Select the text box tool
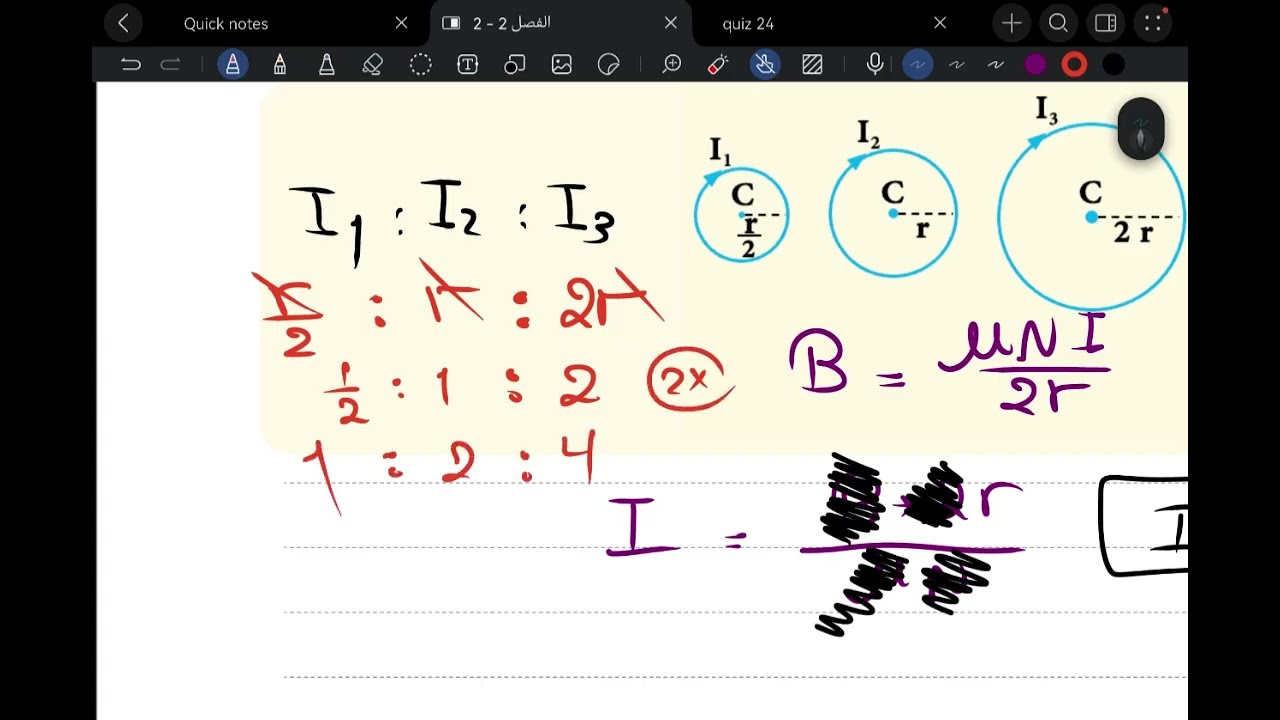The image size is (1280, 720). [467, 65]
